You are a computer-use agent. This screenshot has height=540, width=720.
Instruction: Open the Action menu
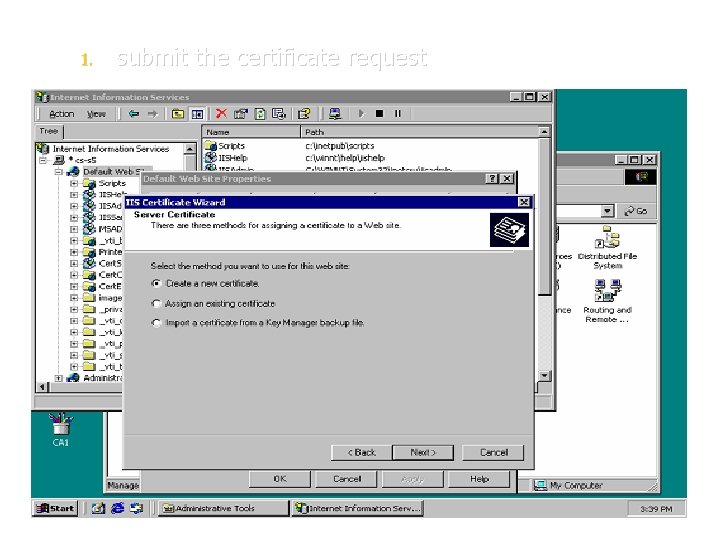coord(62,114)
